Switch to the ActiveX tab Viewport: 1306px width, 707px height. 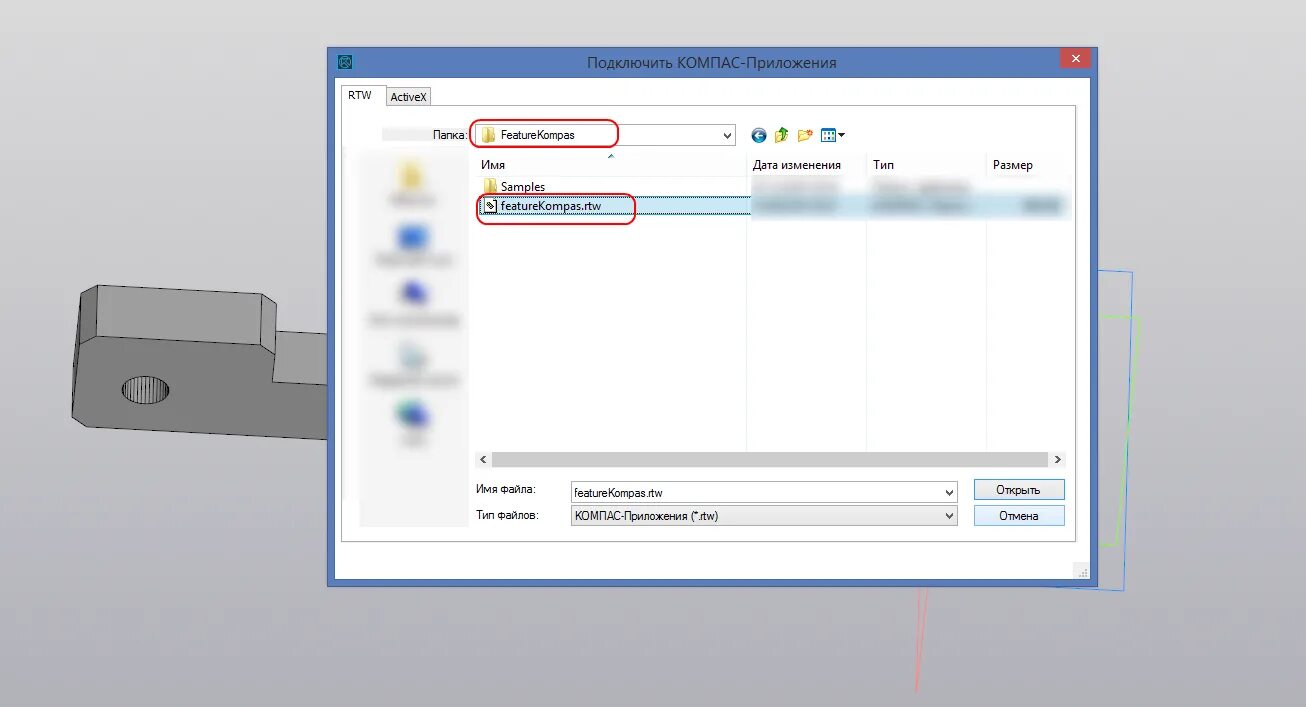[x=408, y=97]
